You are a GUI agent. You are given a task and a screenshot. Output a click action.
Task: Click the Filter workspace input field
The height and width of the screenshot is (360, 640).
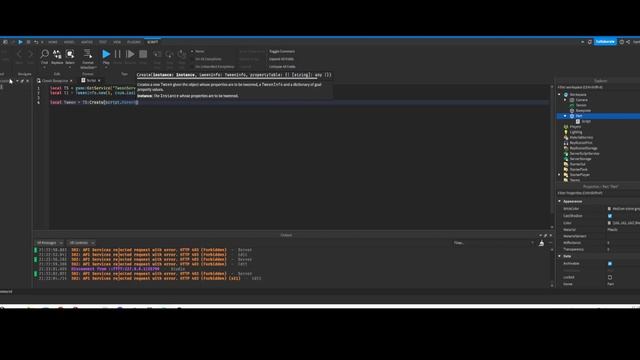[598, 87]
